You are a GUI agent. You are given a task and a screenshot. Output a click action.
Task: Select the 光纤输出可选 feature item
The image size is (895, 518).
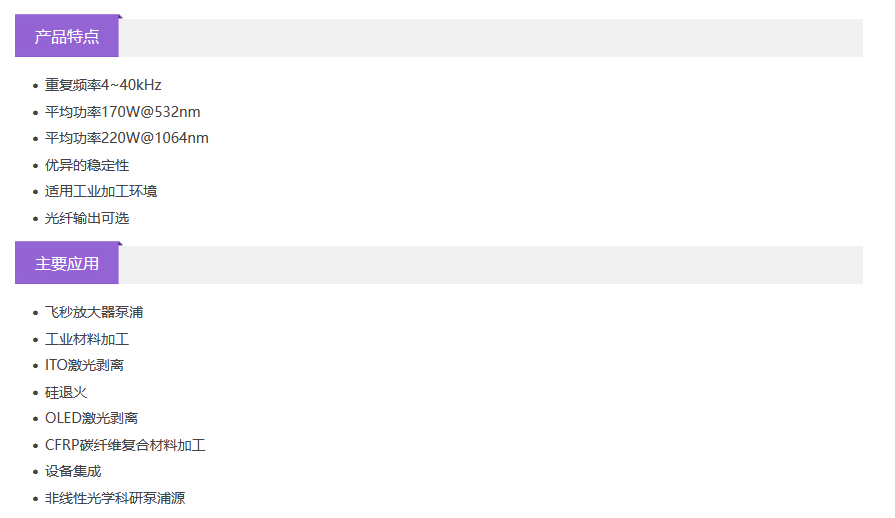point(87,218)
